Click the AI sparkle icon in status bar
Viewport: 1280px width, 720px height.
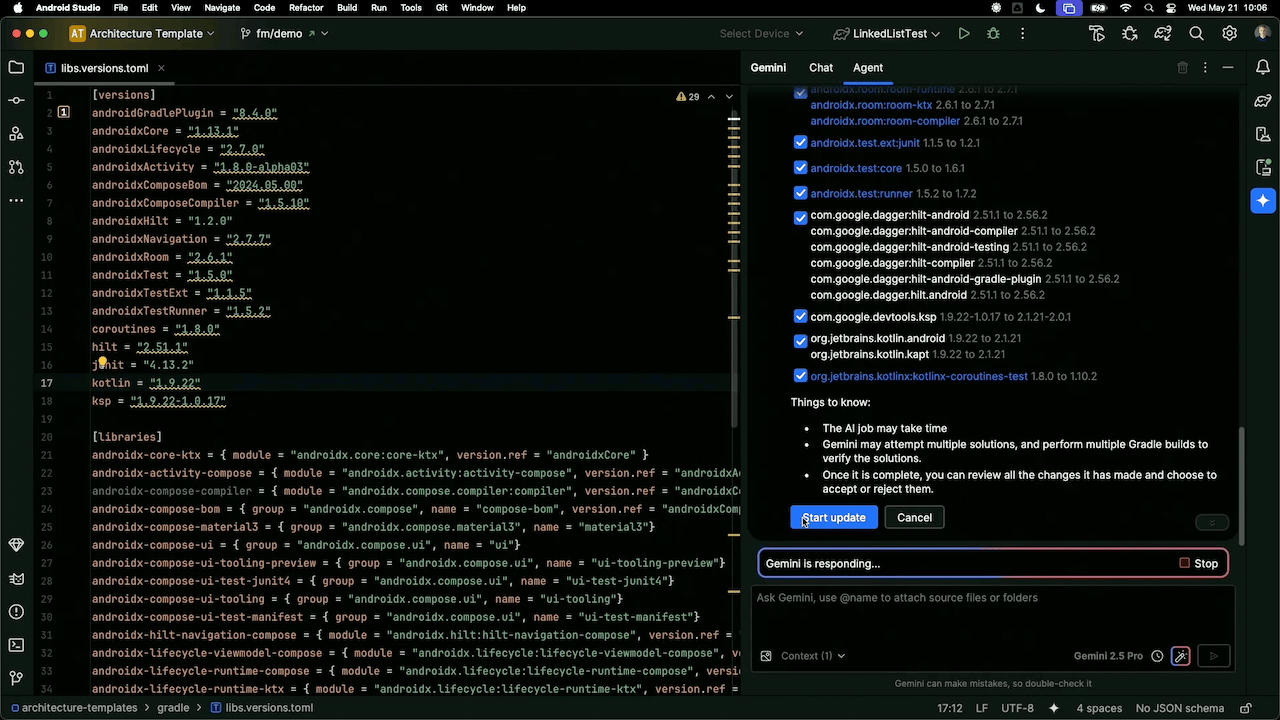tap(1053, 708)
